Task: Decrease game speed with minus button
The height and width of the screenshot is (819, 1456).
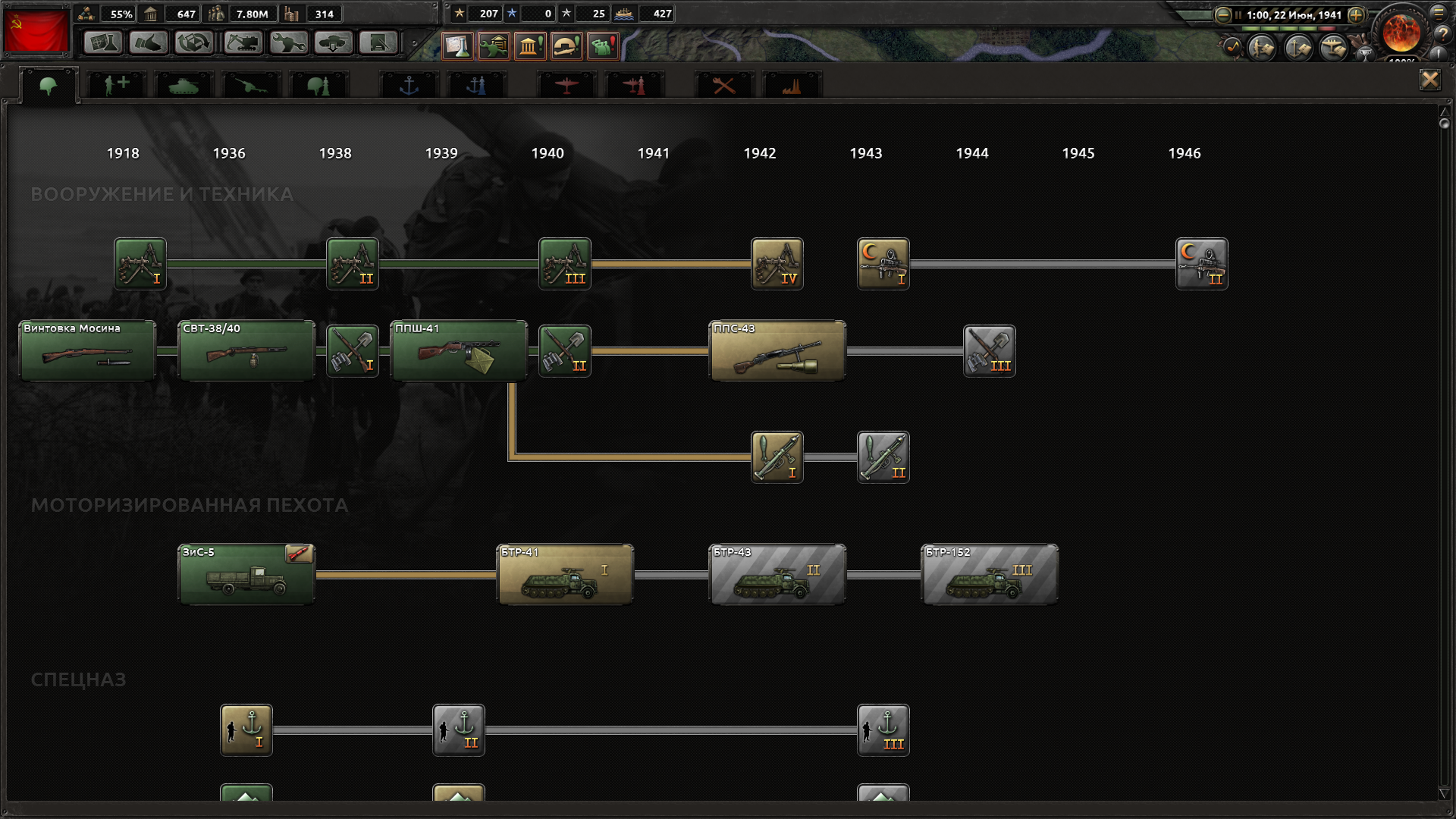Action: click(x=1222, y=15)
